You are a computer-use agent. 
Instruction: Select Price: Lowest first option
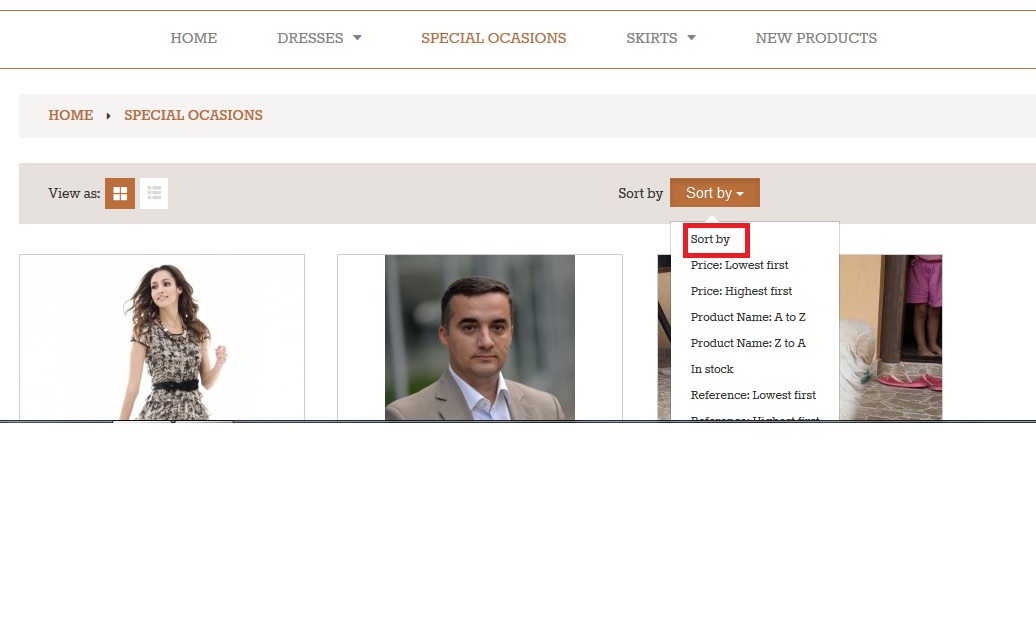(739, 266)
